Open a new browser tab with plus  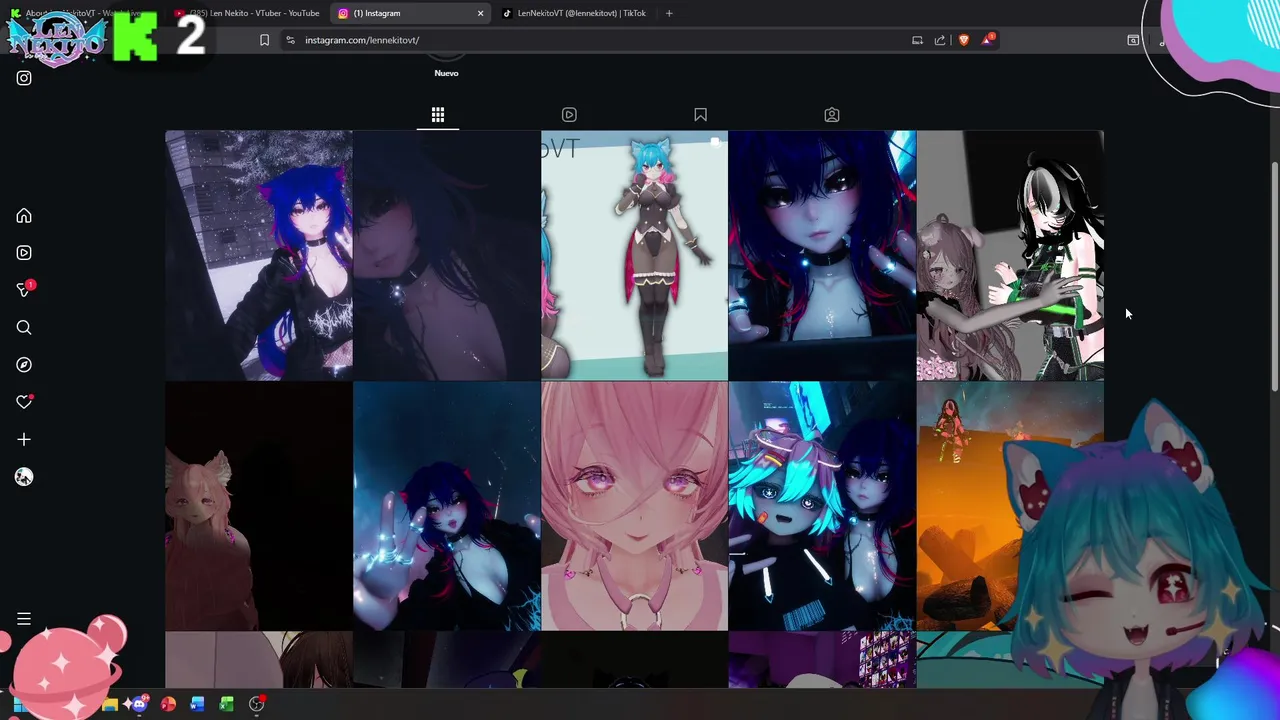669,13
